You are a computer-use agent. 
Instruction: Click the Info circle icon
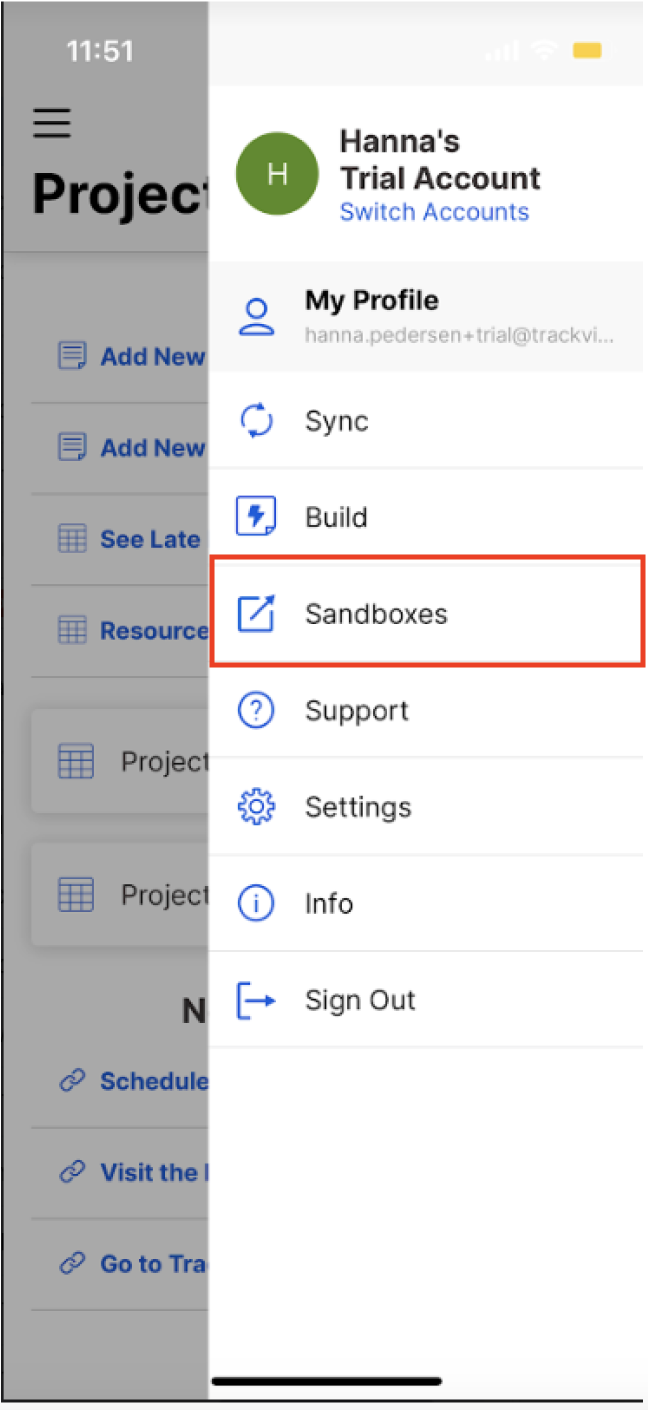(x=256, y=903)
